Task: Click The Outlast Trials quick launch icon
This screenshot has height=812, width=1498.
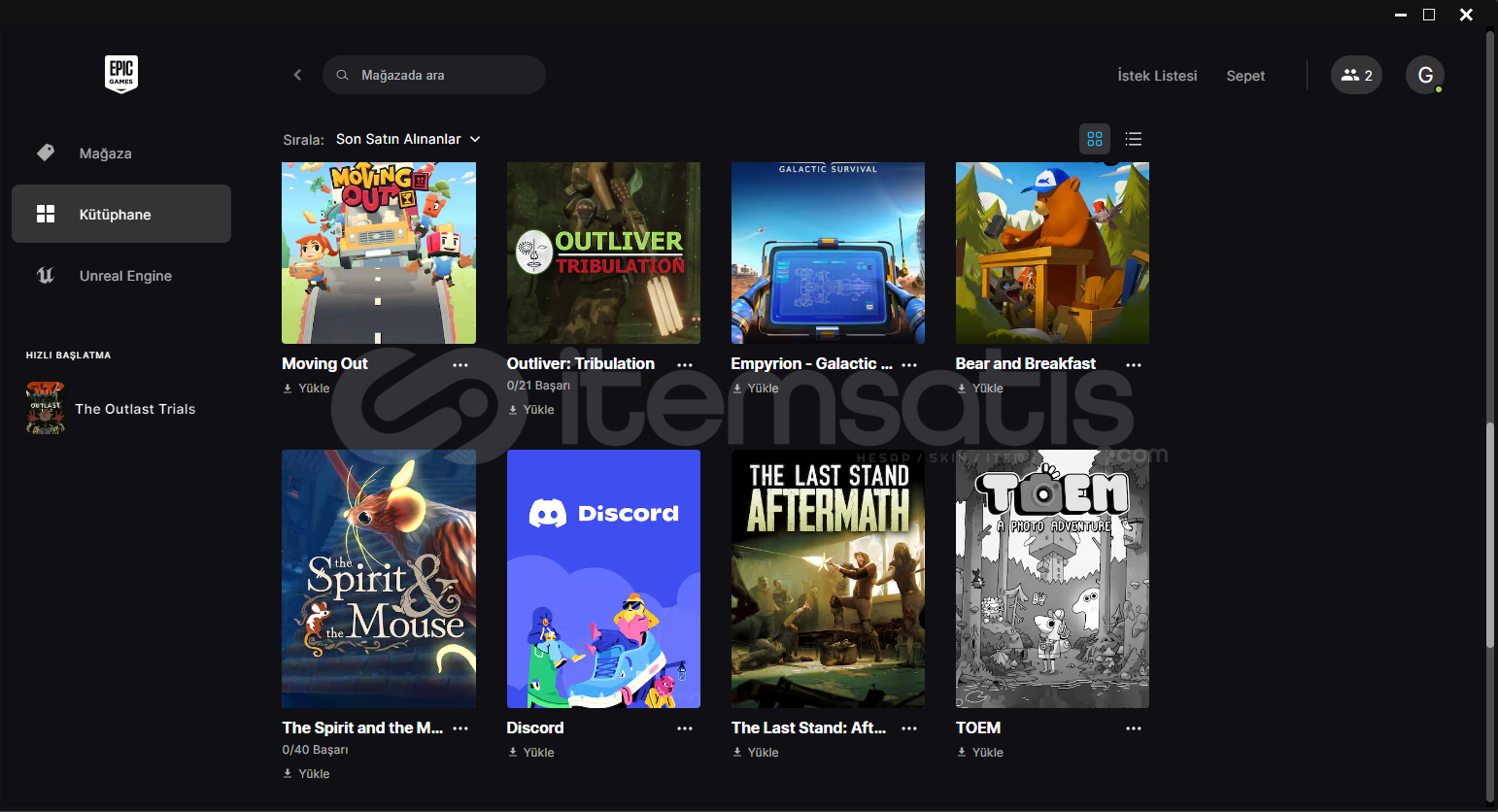Action: click(46, 408)
